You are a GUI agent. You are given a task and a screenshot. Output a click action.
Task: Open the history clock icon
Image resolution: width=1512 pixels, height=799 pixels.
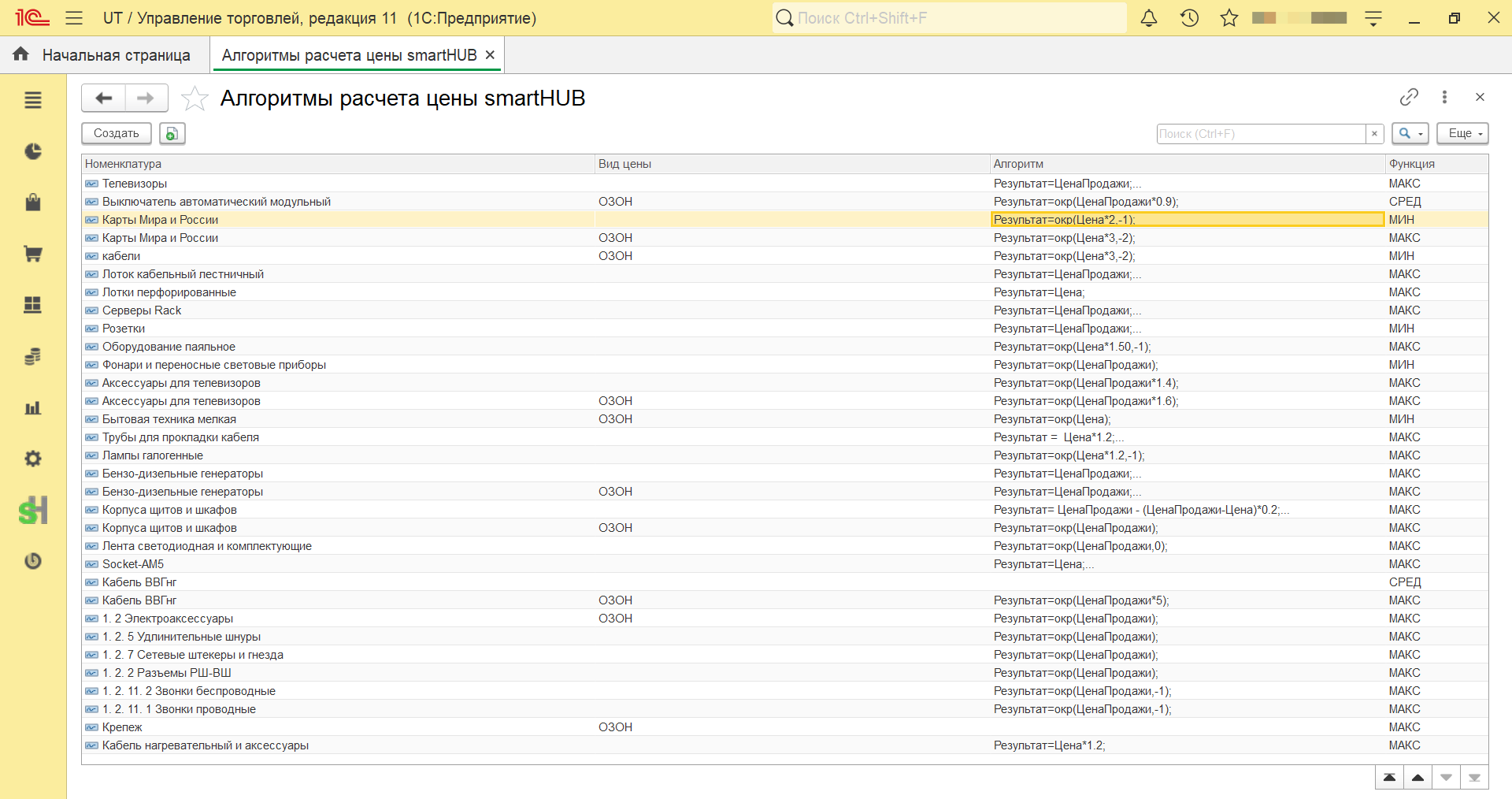click(1189, 17)
